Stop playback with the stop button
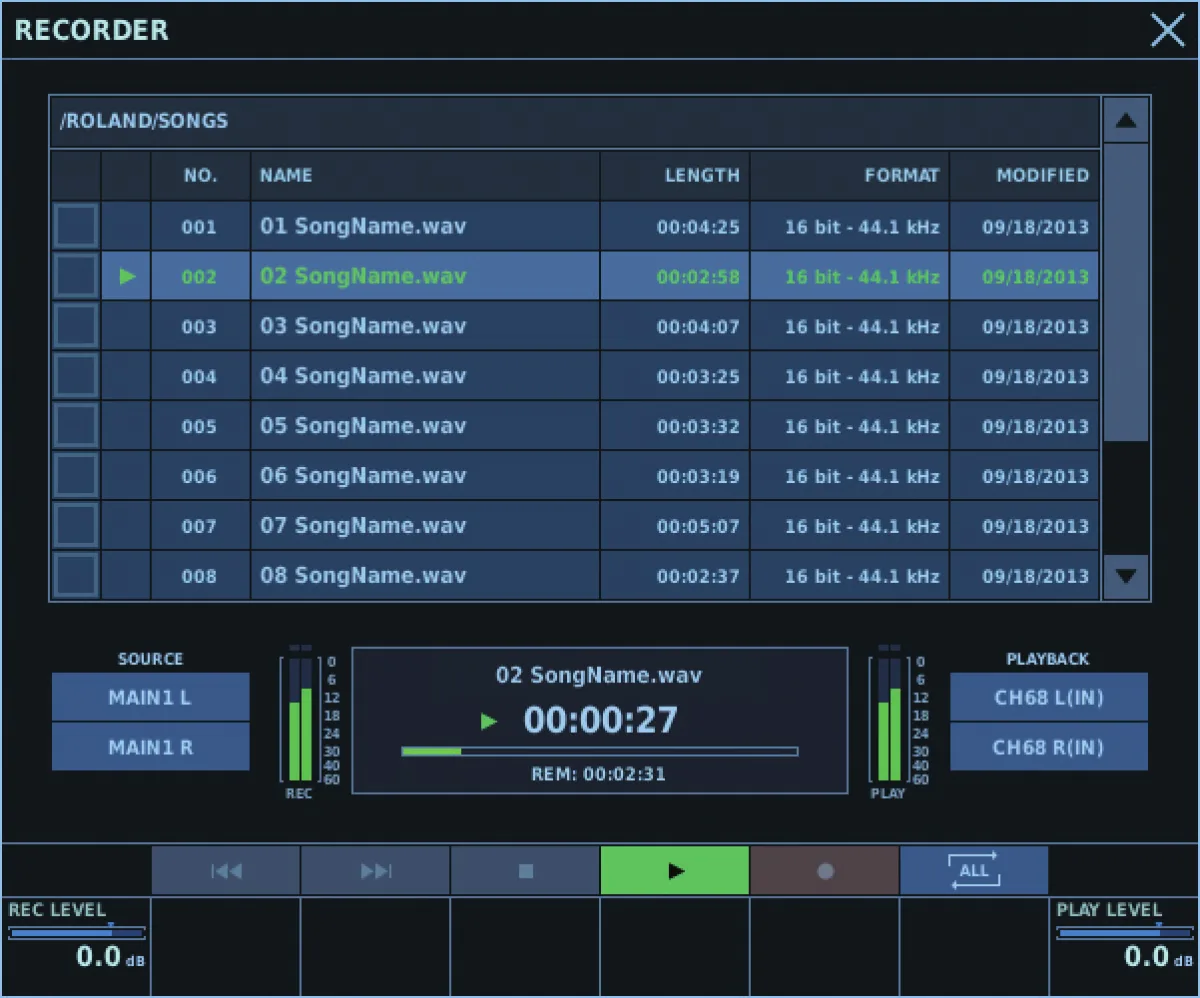Screen dimensions: 1200x998 coord(526,870)
